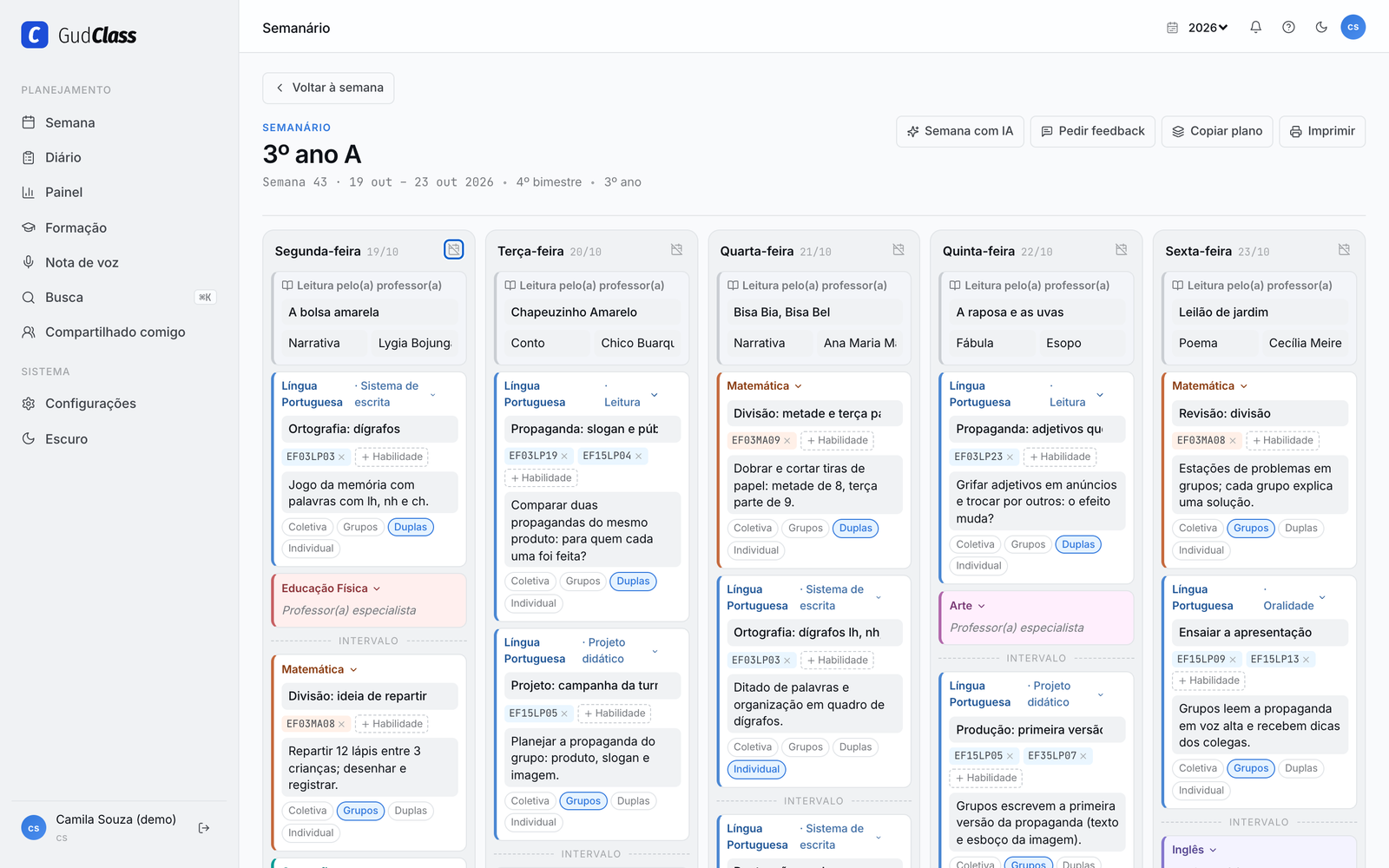The height and width of the screenshot is (868, 1389).
Task: Toggle Grupos on Revisão: divisão card
Action: pos(1251,528)
